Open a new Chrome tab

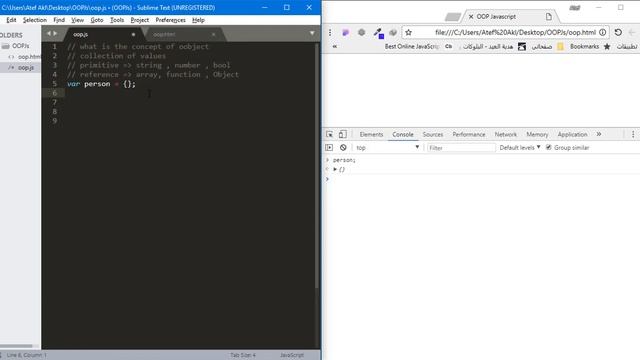click(x=452, y=17)
